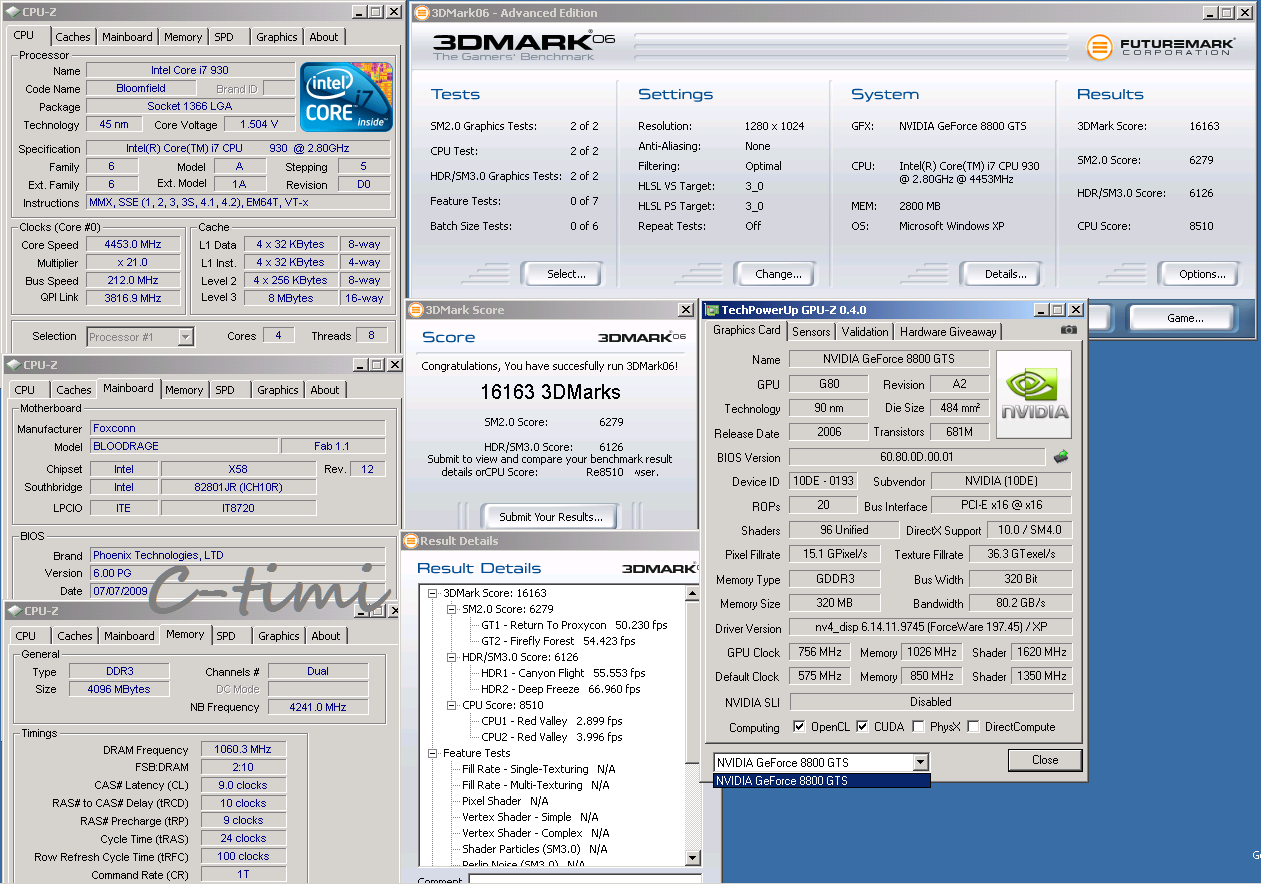1261x885 pixels.
Task: Click the GPU-Z title bar icon
Action: (713, 310)
